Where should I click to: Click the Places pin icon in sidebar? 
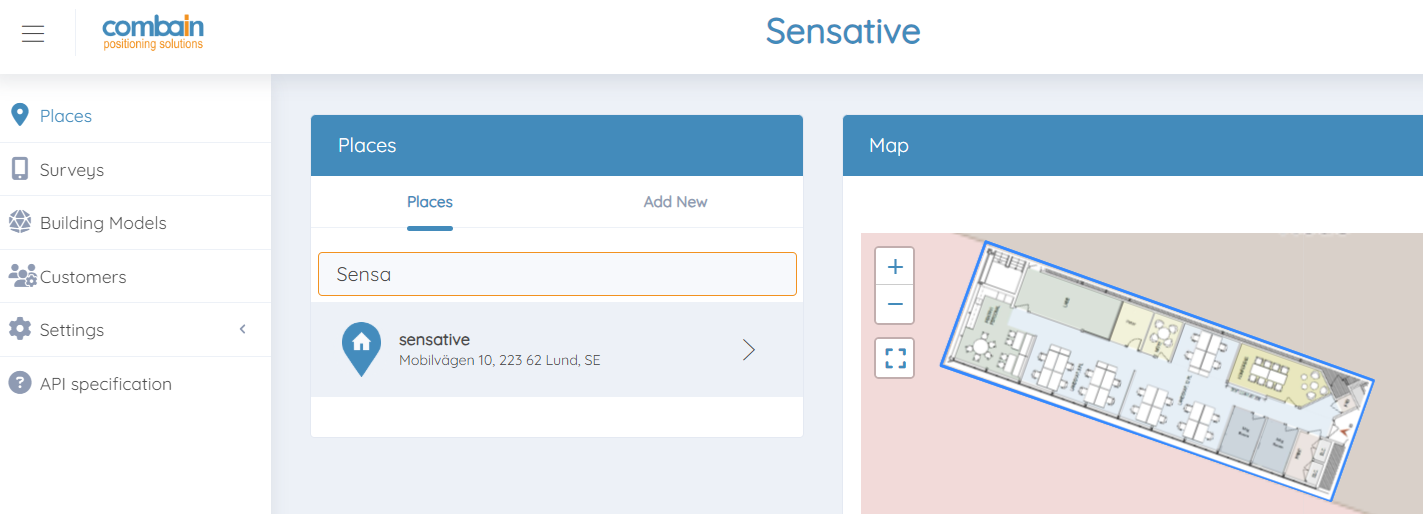pyautogui.click(x=19, y=115)
